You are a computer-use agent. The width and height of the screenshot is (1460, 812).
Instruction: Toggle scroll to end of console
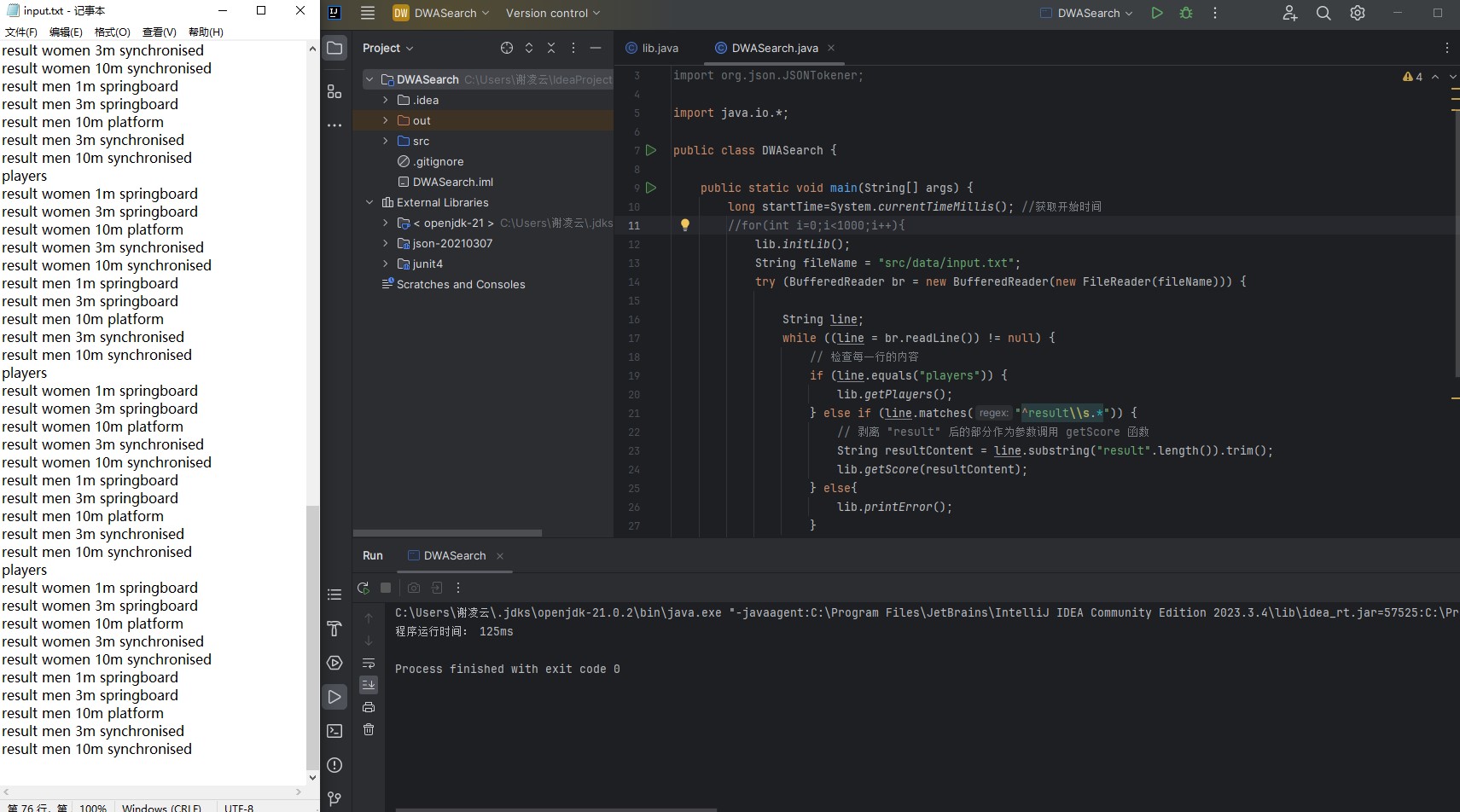(369, 685)
